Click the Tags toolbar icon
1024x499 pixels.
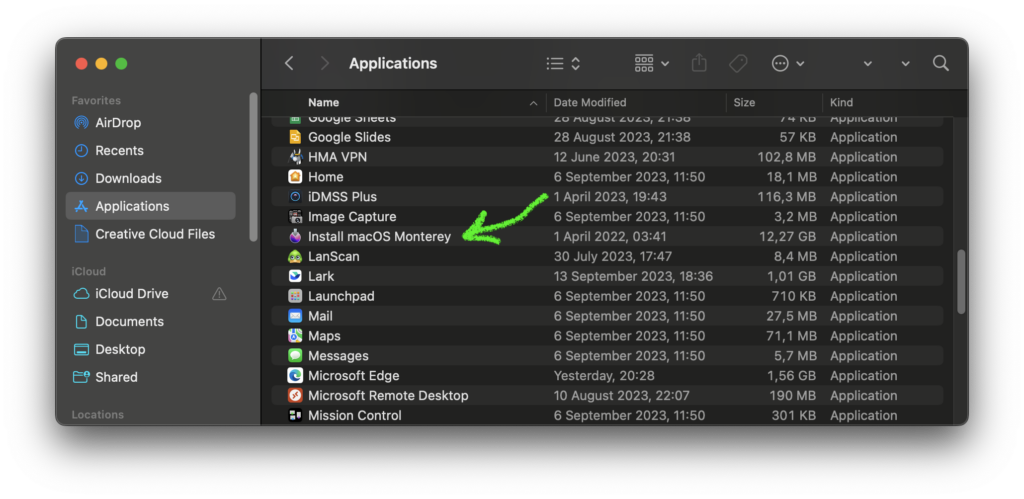(x=738, y=63)
